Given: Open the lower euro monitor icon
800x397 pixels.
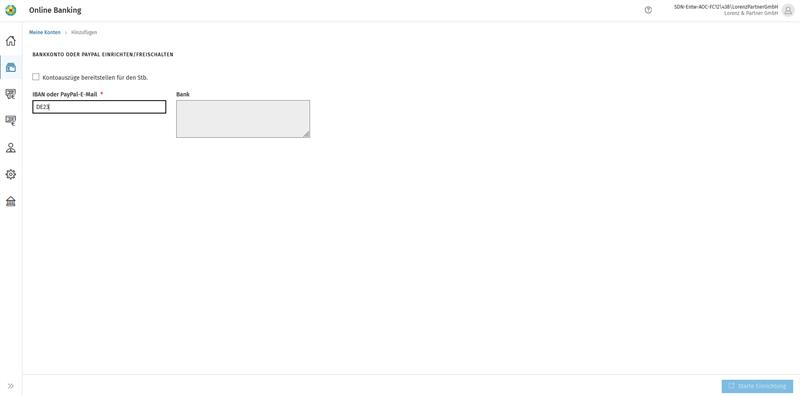Looking at the screenshot, I should tap(11, 121).
